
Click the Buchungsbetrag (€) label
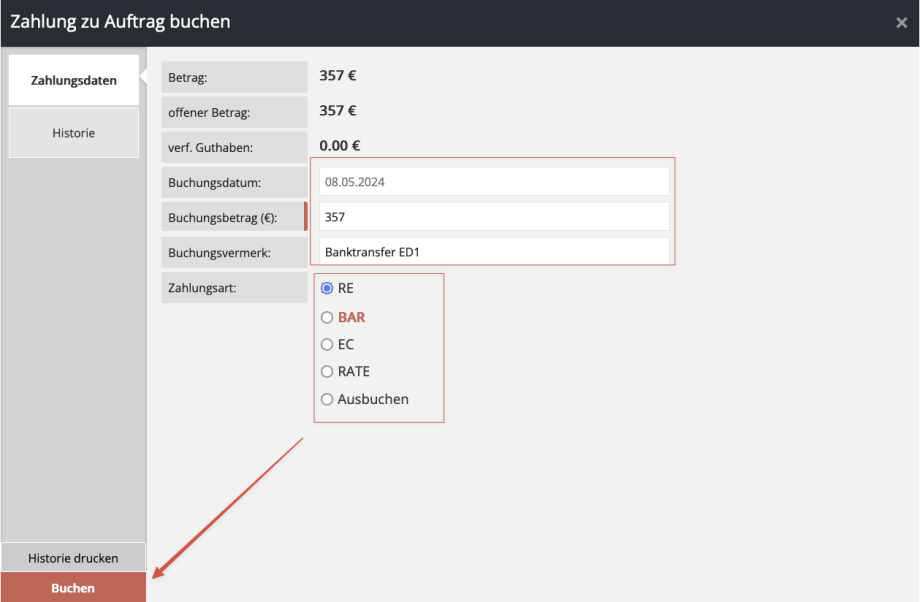tap(234, 217)
